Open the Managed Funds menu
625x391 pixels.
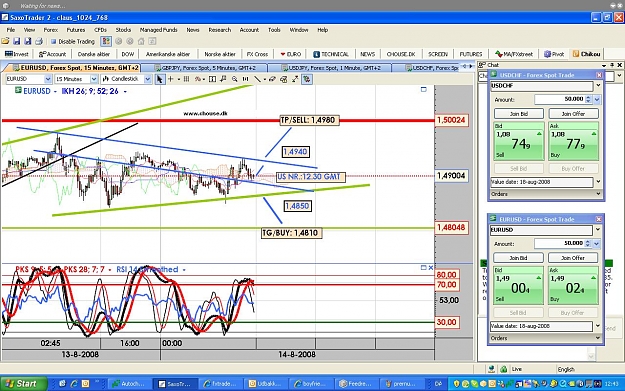pos(158,30)
